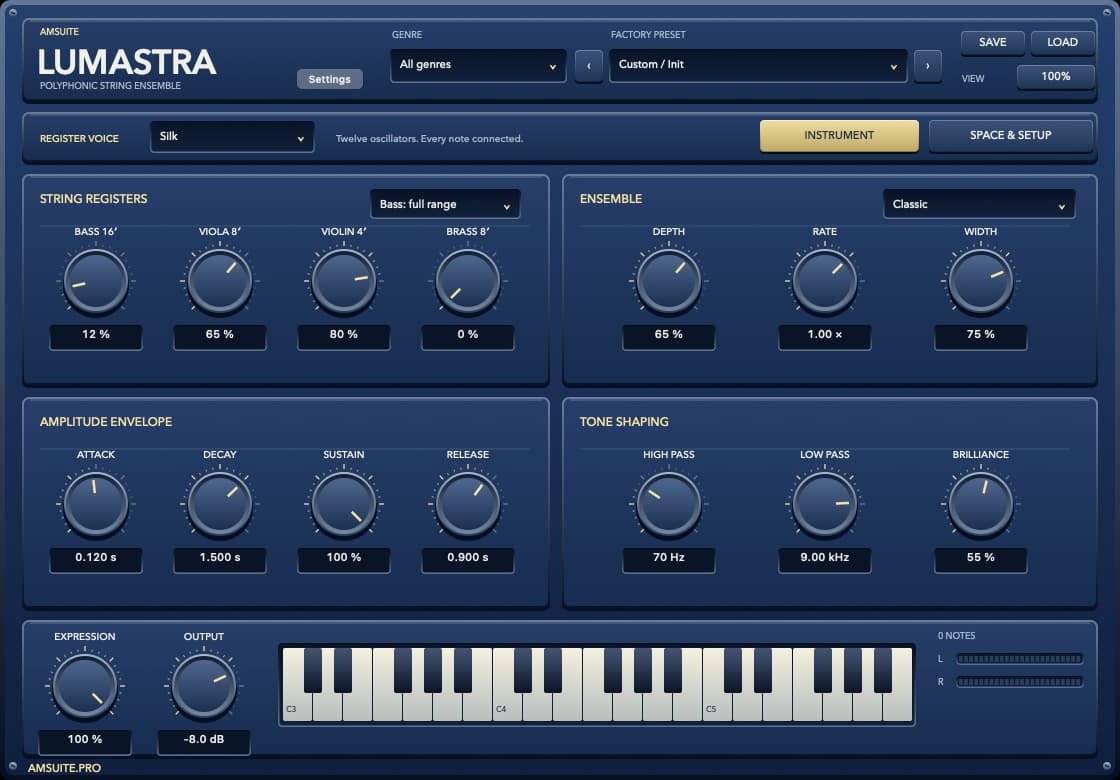Click the previous preset arrow button
The height and width of the screenshot is (780, 1120).
[x=589, y=66]
